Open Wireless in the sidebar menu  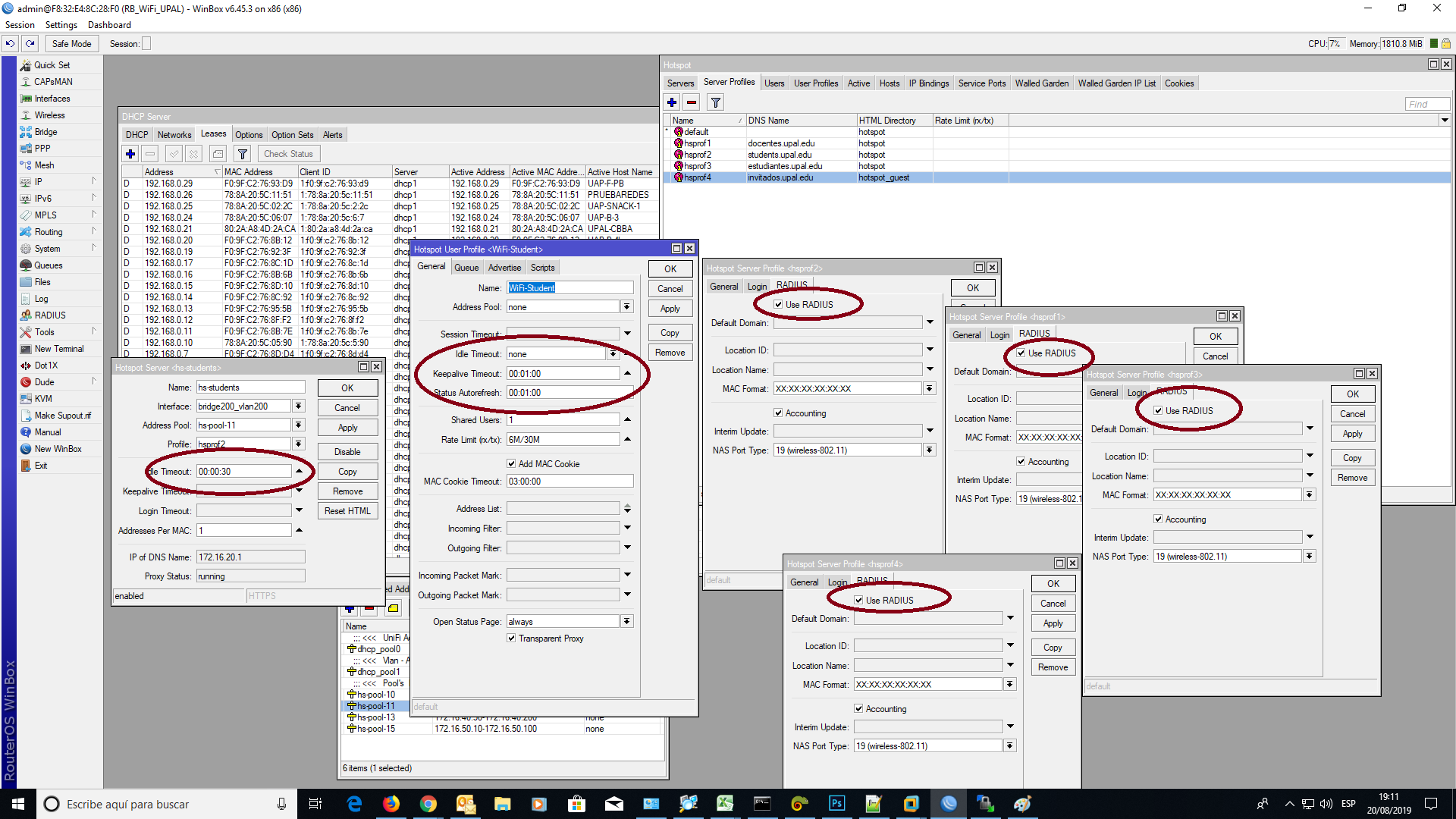click(x=49, y=115)
